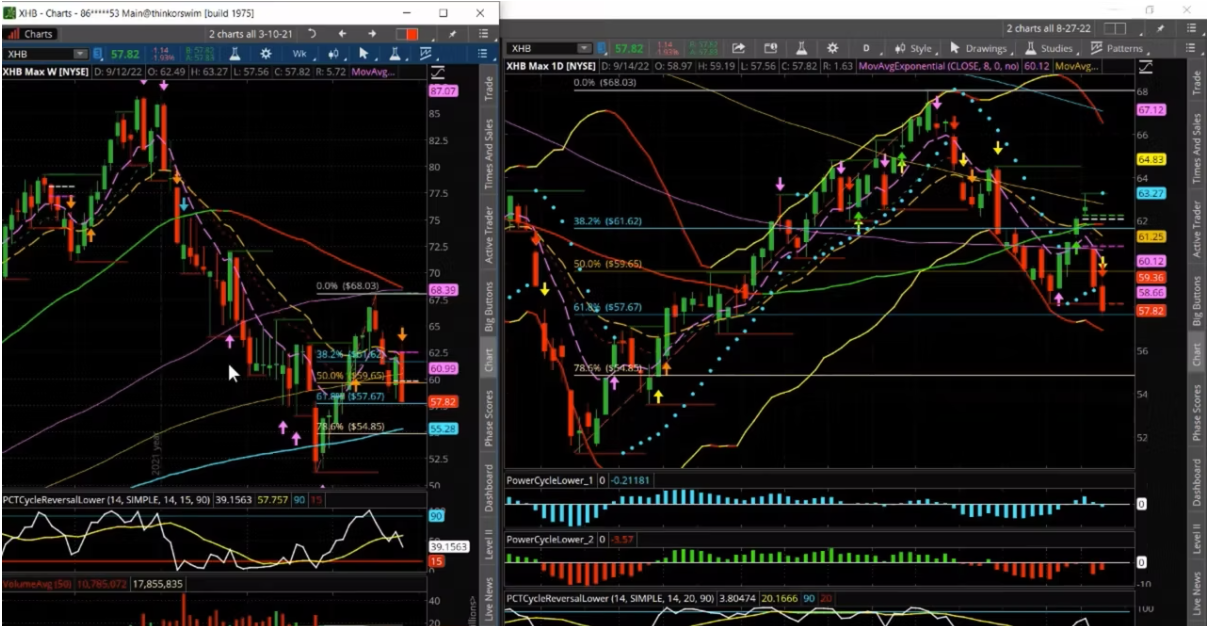The width and height of the screenshot is (1208, 626).
Task: Open Big Buttons tab in left window
Action: (489, 305)
